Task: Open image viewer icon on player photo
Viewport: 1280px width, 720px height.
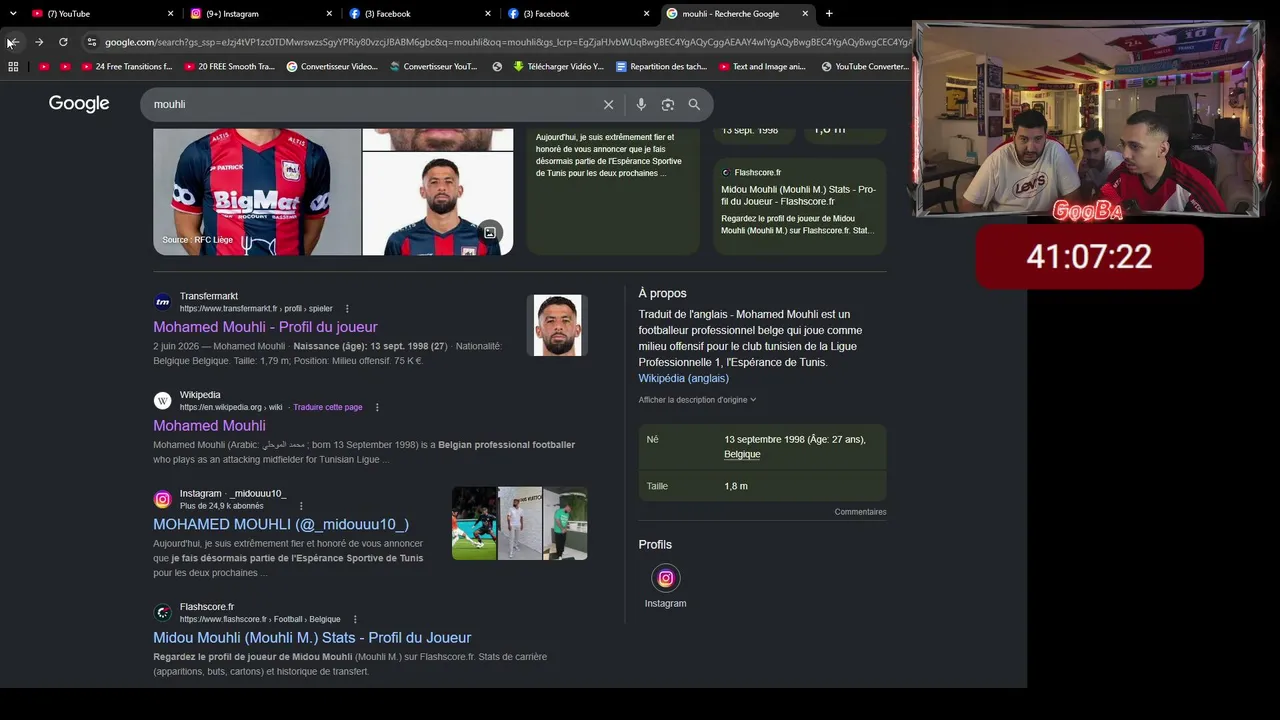Action: 490,233
